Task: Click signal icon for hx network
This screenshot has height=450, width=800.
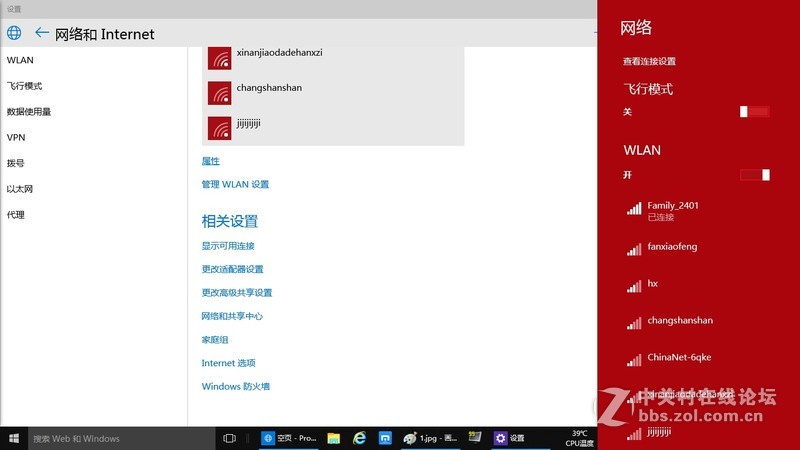Action: 634,286
